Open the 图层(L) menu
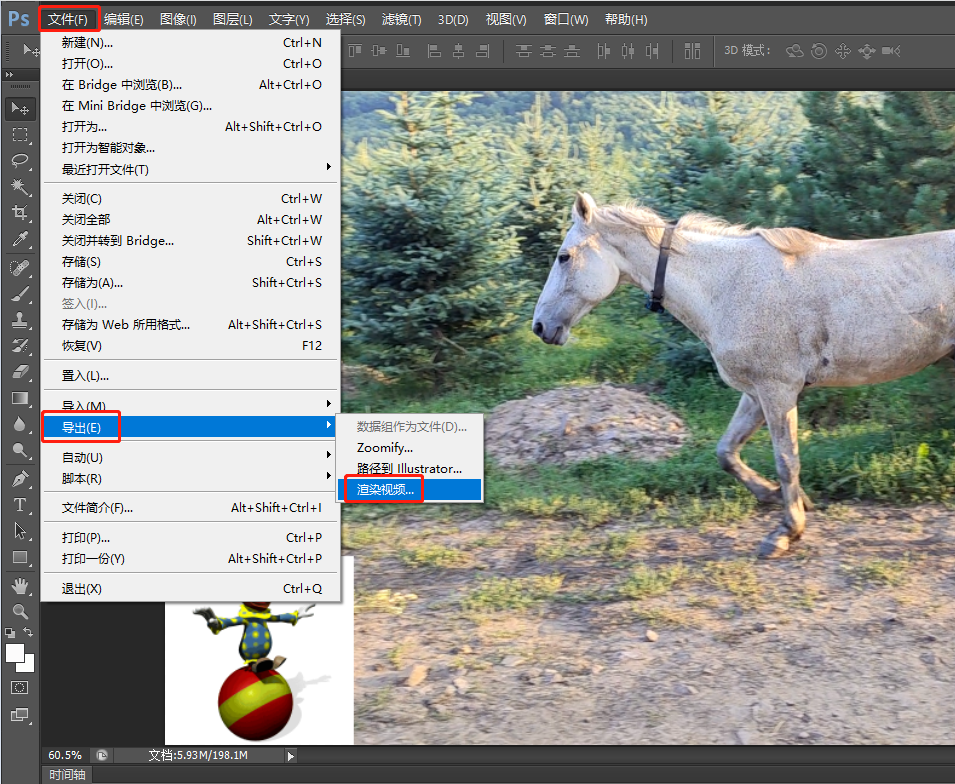The image size is (955, 784). pos(233,19)
